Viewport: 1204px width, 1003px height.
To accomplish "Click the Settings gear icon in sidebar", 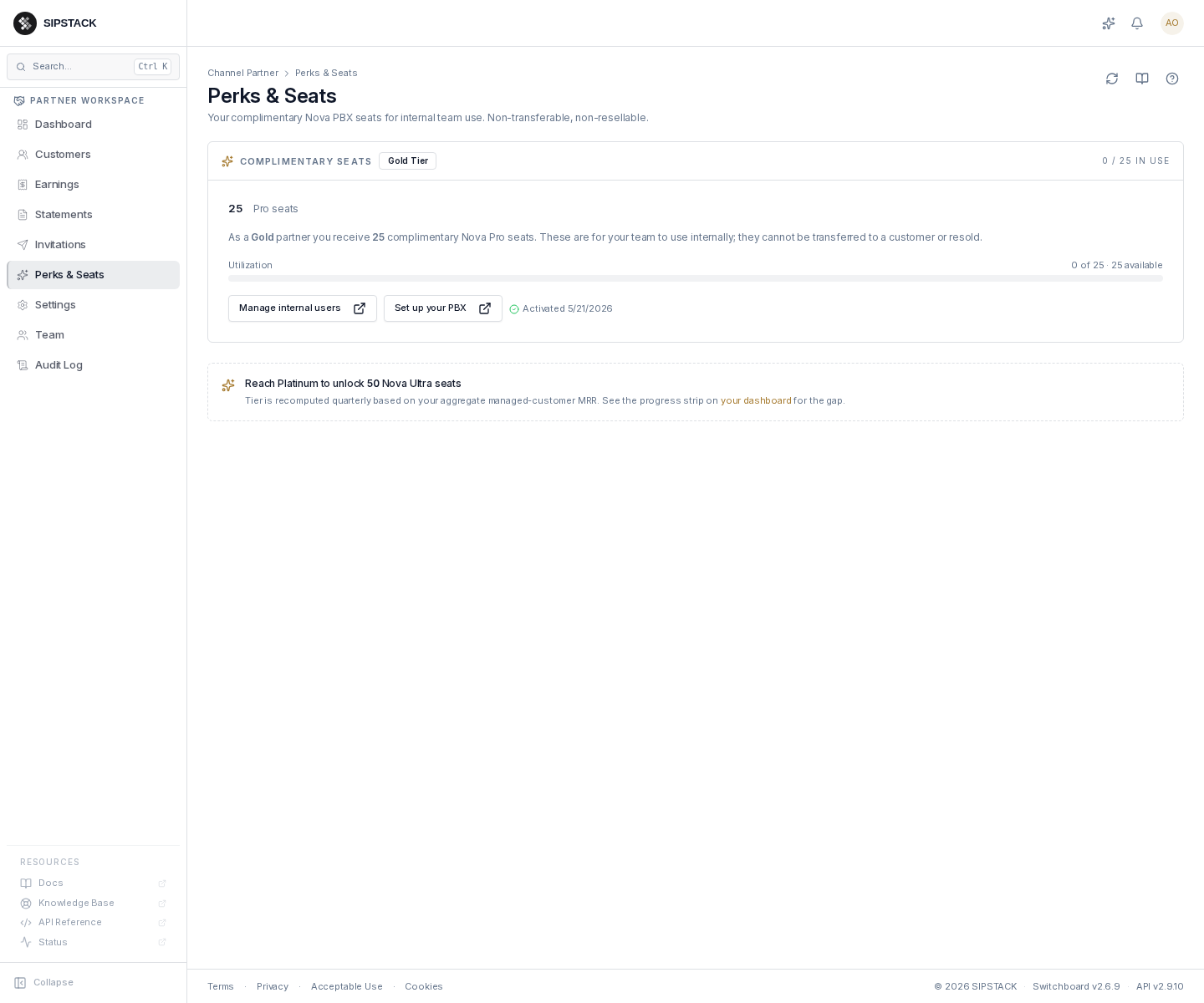I will click(x=23, y=305).
